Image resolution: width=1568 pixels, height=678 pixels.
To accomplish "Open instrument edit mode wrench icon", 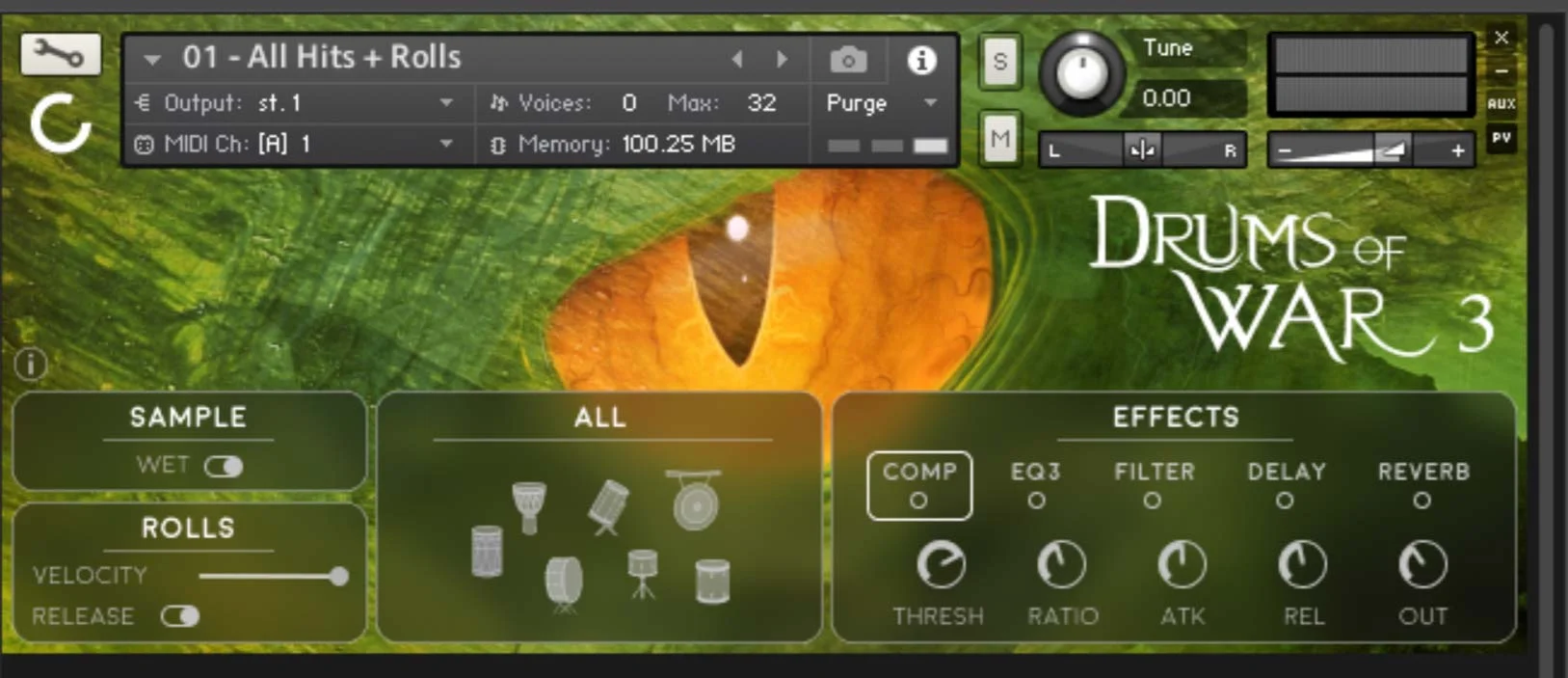I will (x=60, y=54).
